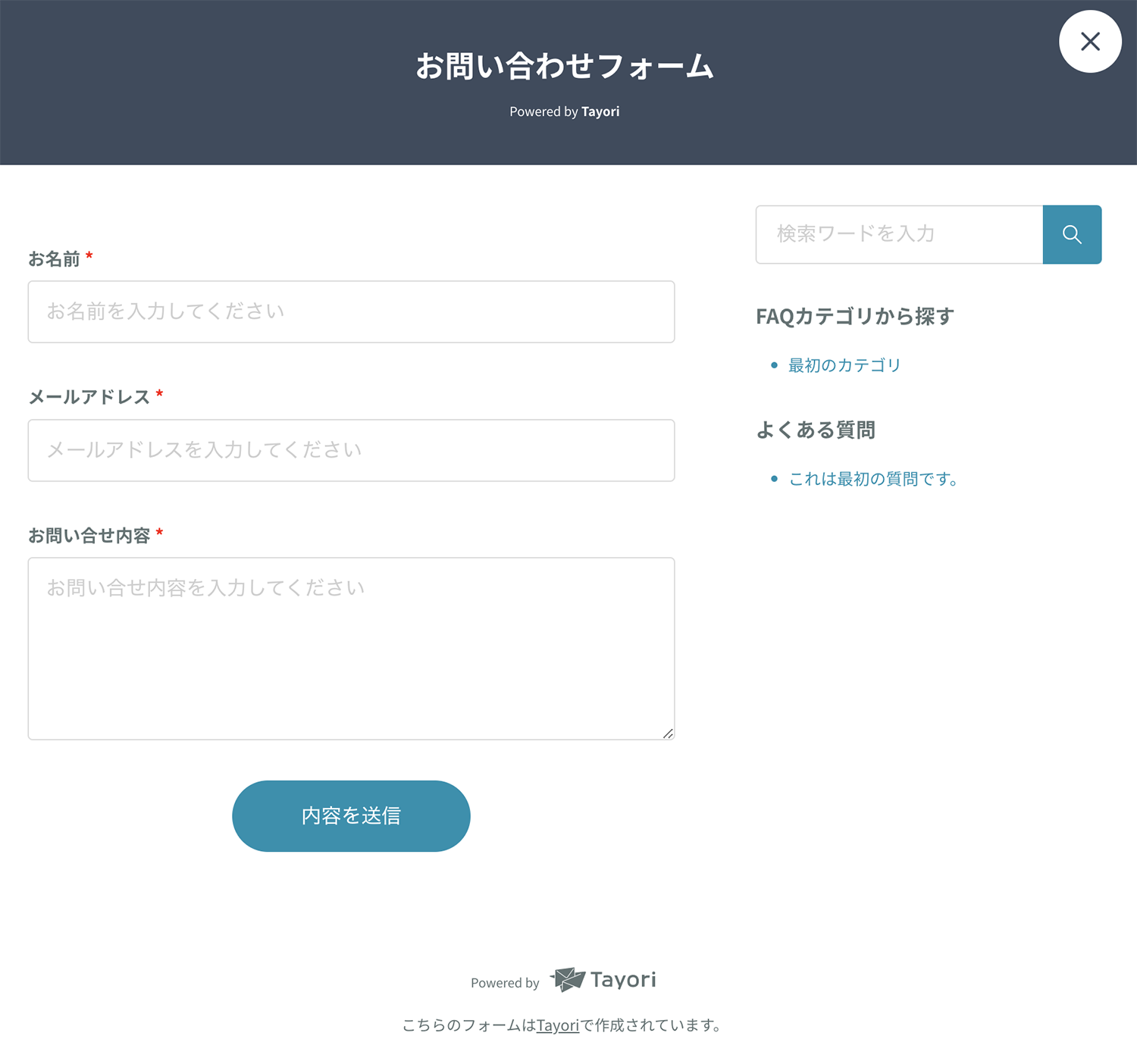Click the Powered by Tayori header text
The width and height of the screenshot is (1137, 1064).
[565, 111]
